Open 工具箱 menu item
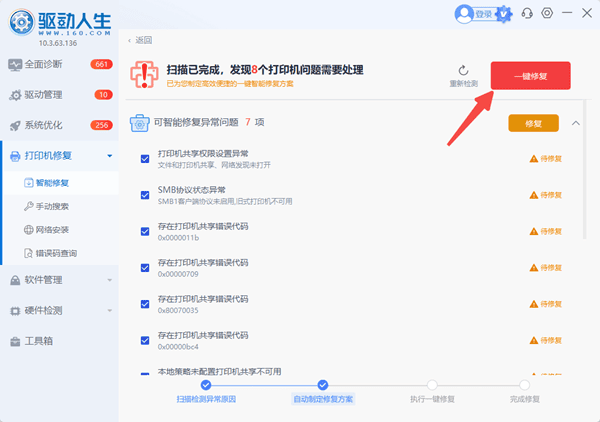The width and height of the screenshot is (600, 422). point(60,341)
